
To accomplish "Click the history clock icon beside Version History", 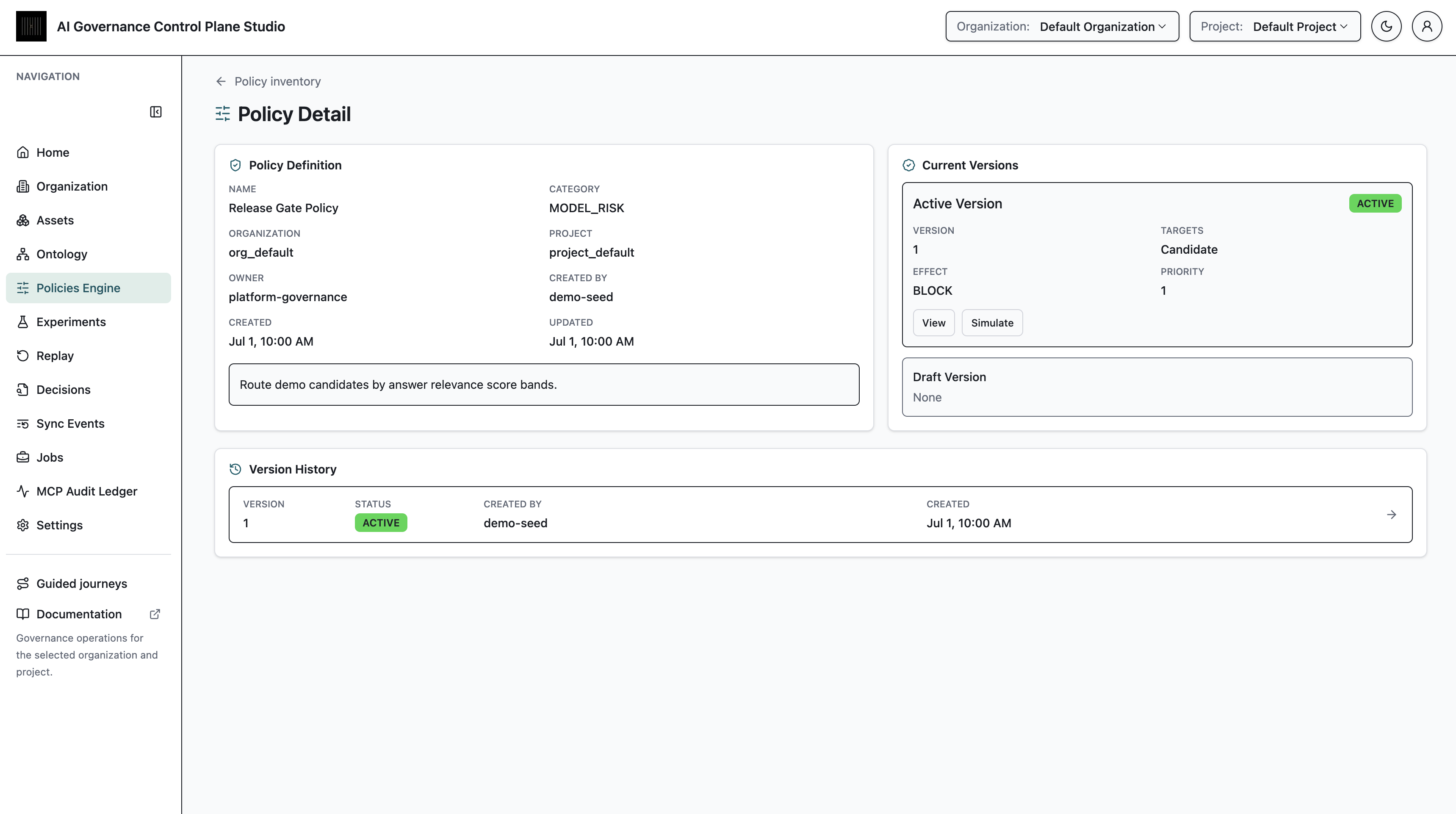I will click(235, 469).
